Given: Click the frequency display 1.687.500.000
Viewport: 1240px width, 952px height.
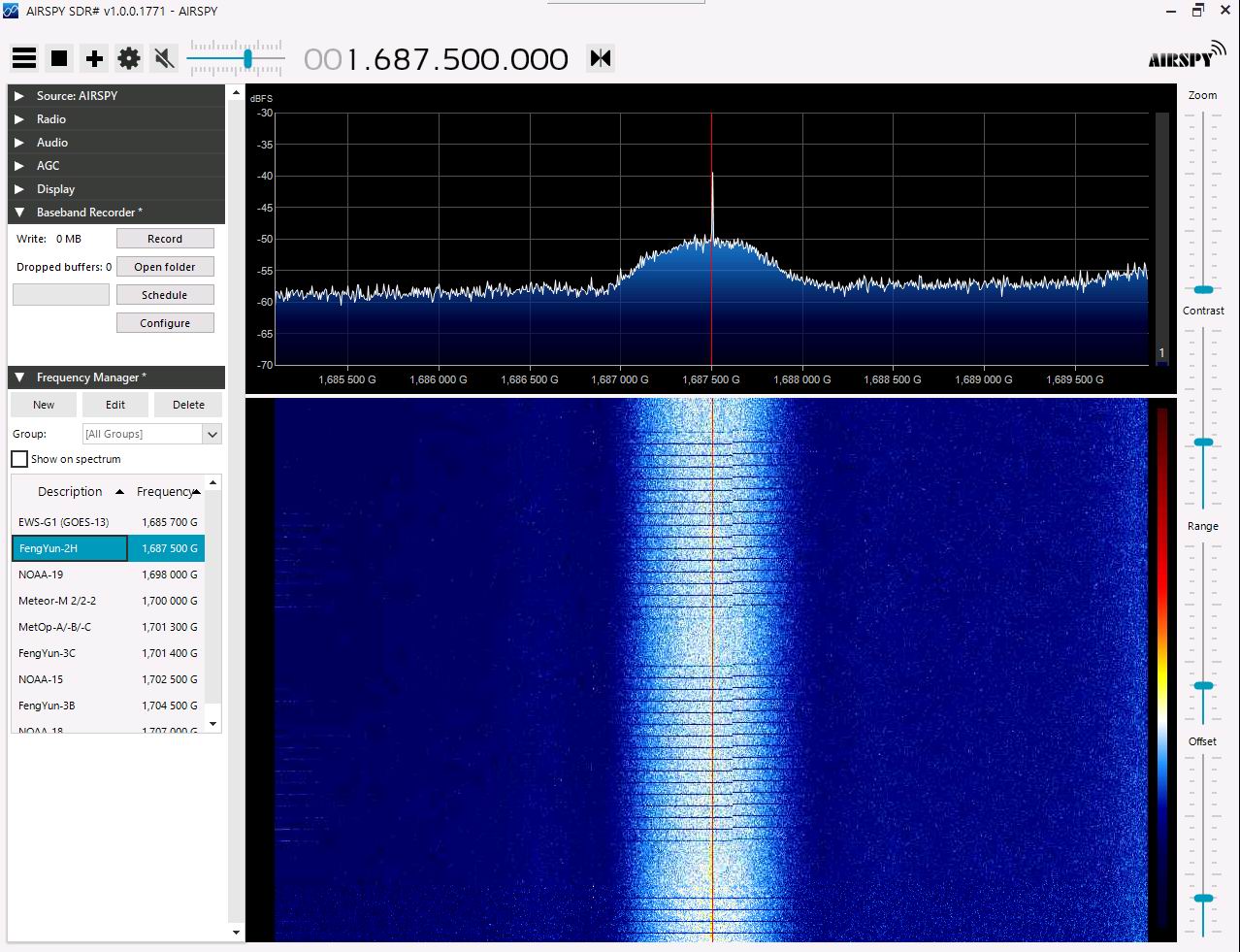Looking at the screenshot, I should pos(437,59).
